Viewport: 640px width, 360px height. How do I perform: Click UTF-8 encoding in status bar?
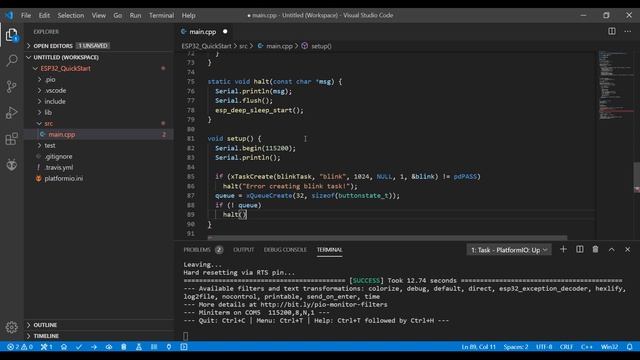[x=544, y=347]
